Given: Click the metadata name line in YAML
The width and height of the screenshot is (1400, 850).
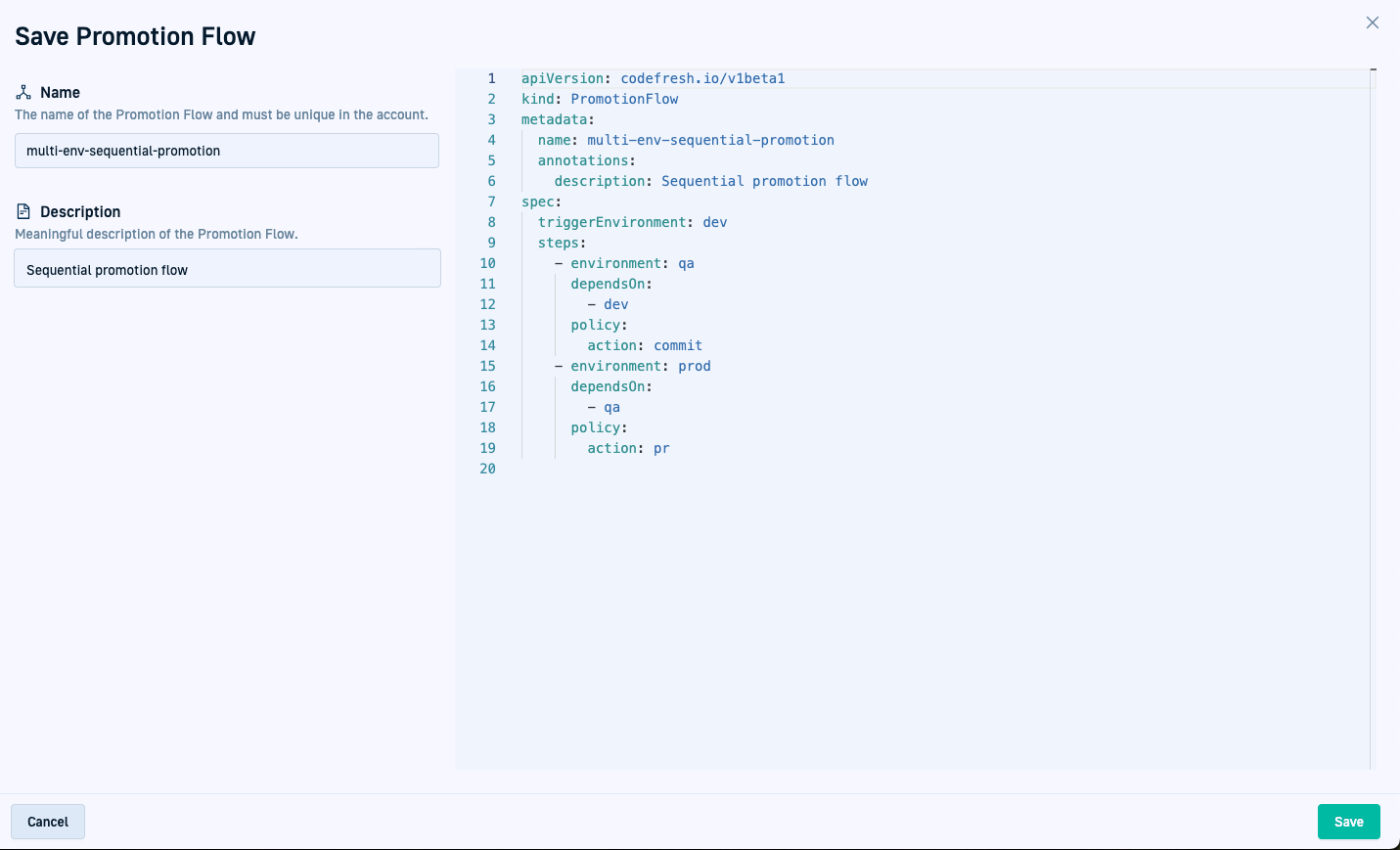Looking at the screenshot, I should (x=686, y=140).
